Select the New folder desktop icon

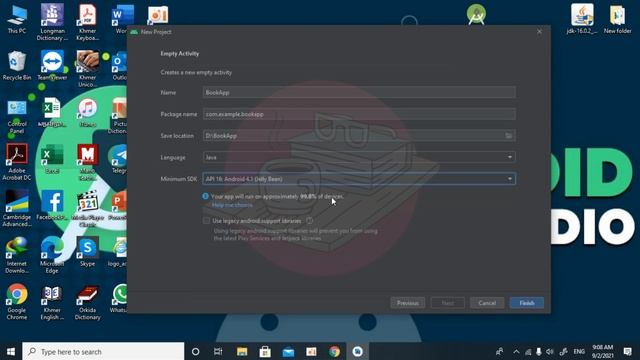(617, 19)
